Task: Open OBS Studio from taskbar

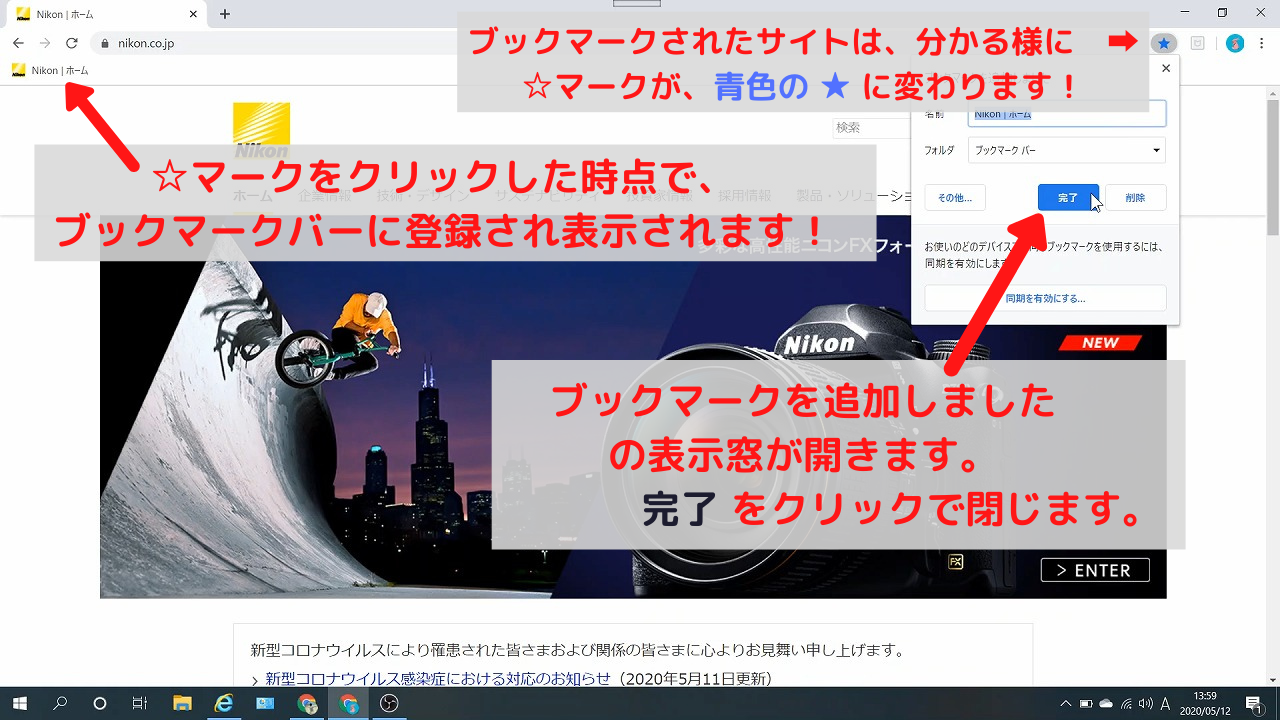Action: (390, 703)
